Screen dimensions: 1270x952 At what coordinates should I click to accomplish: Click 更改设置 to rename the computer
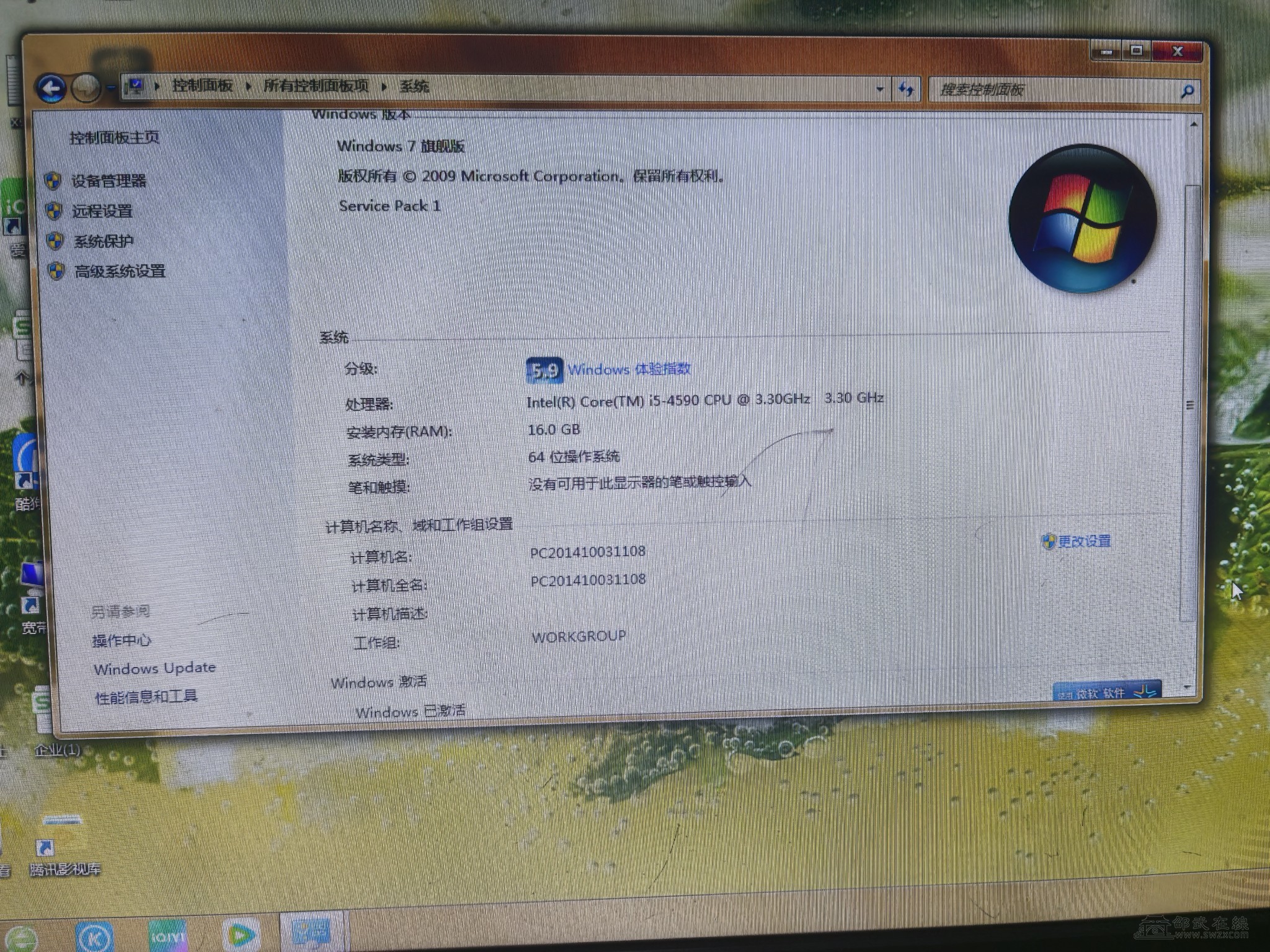[1083, 541]
